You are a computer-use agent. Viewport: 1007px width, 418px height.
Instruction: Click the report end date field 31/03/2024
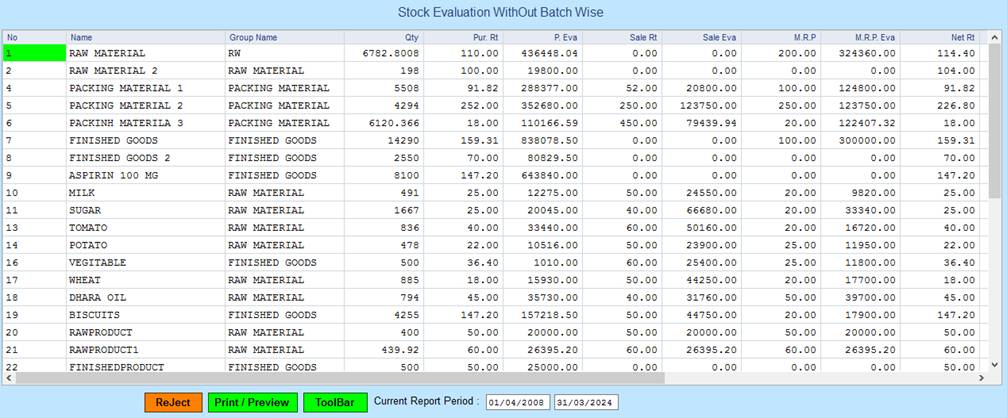pyautogui.click(x=586, y=403)
